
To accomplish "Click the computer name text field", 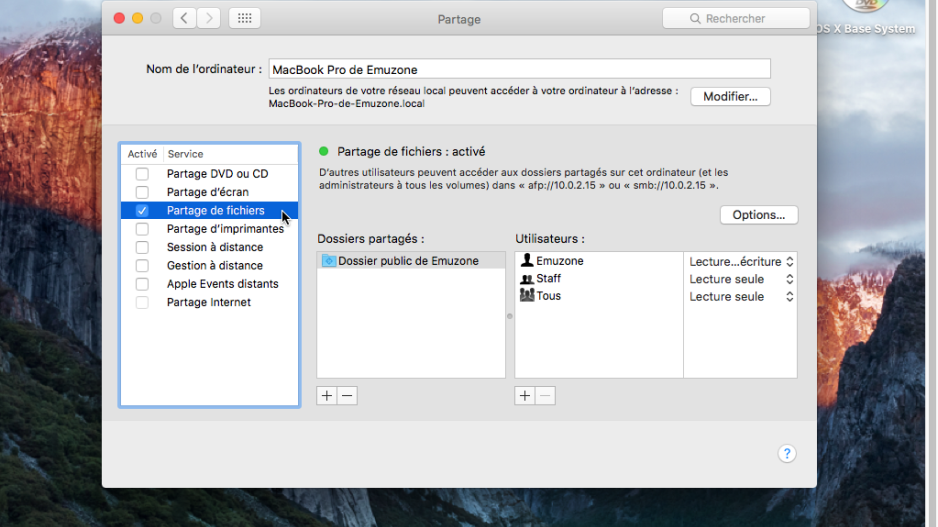I will coord(519,69).
